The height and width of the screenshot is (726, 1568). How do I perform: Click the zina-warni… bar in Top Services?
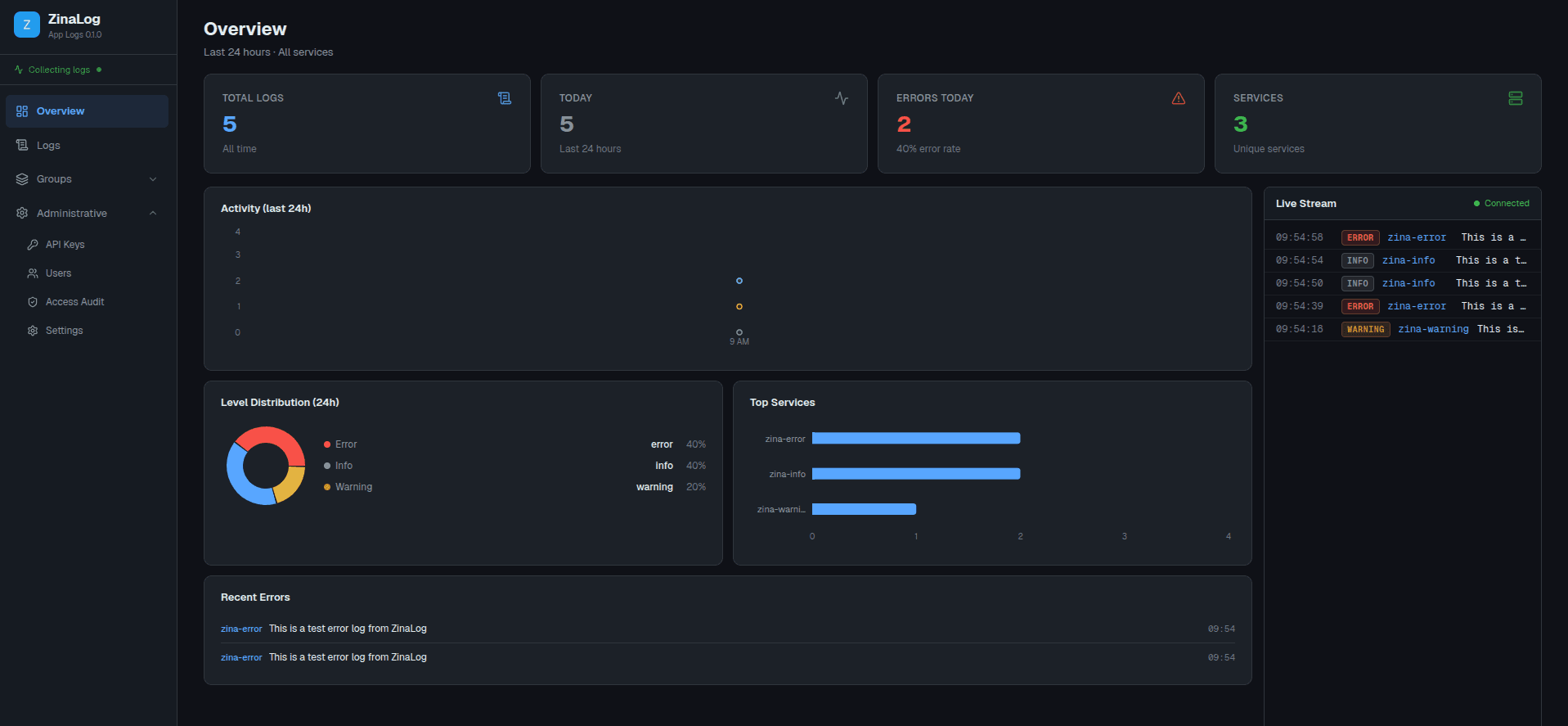pyautogui.click(x=864, y=509)
